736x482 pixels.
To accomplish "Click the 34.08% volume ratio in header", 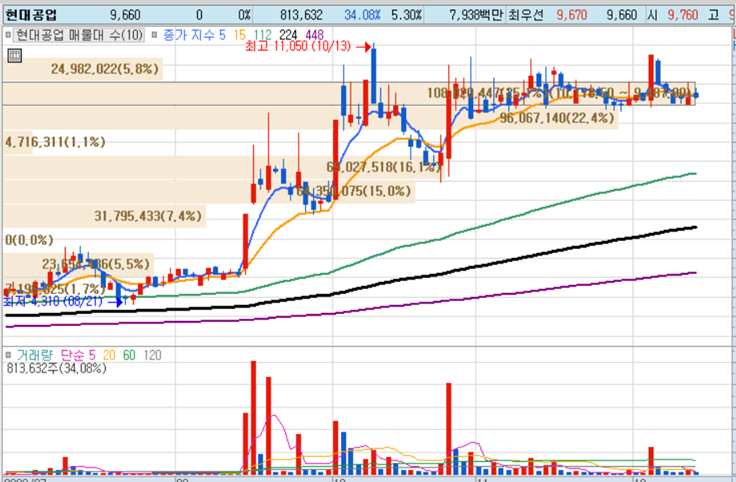I will tap(362, 15).
